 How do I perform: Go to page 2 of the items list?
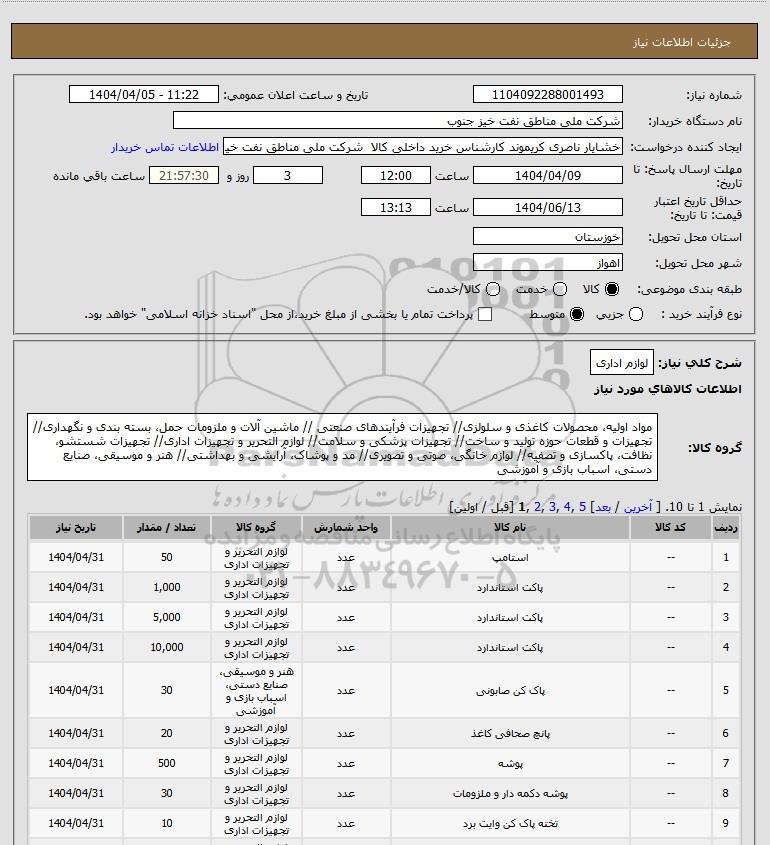[x=537, y=507]
